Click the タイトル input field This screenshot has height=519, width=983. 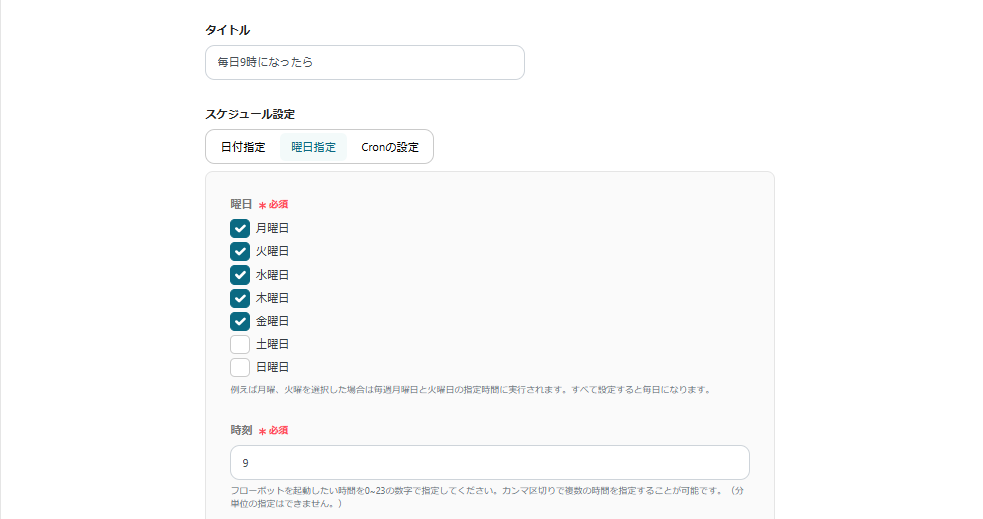[364, 62]
